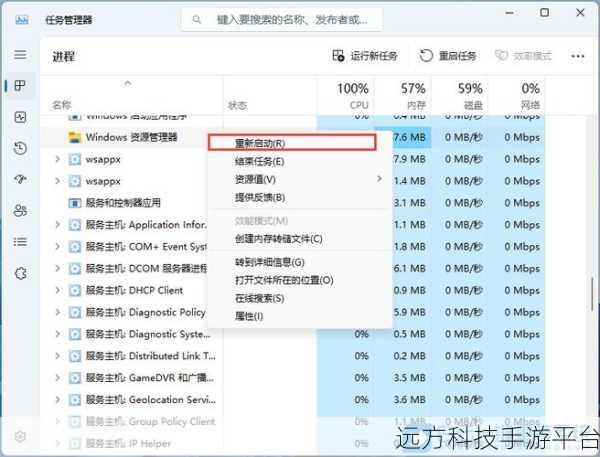
Task: Expand 服务主机: DCOM 服务器进程 group
Action: (x=57, y=268)
